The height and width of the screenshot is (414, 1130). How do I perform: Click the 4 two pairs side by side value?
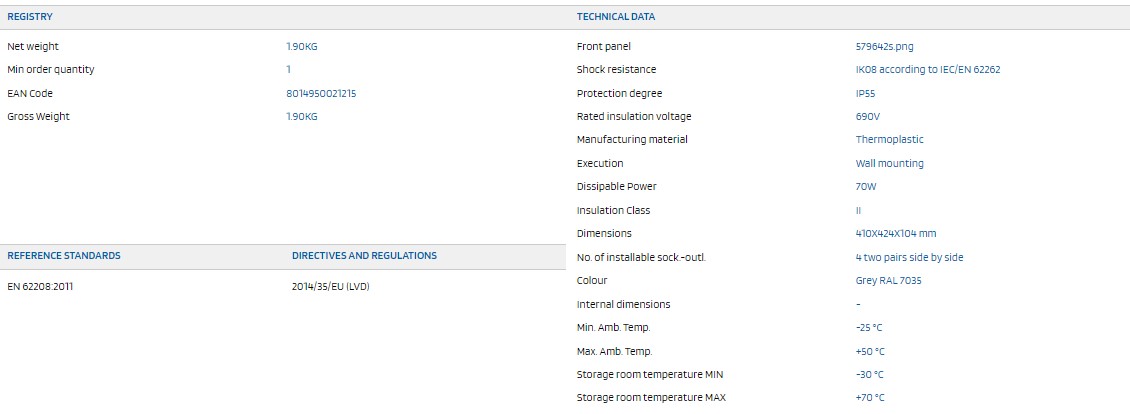(x=909, y=257)
